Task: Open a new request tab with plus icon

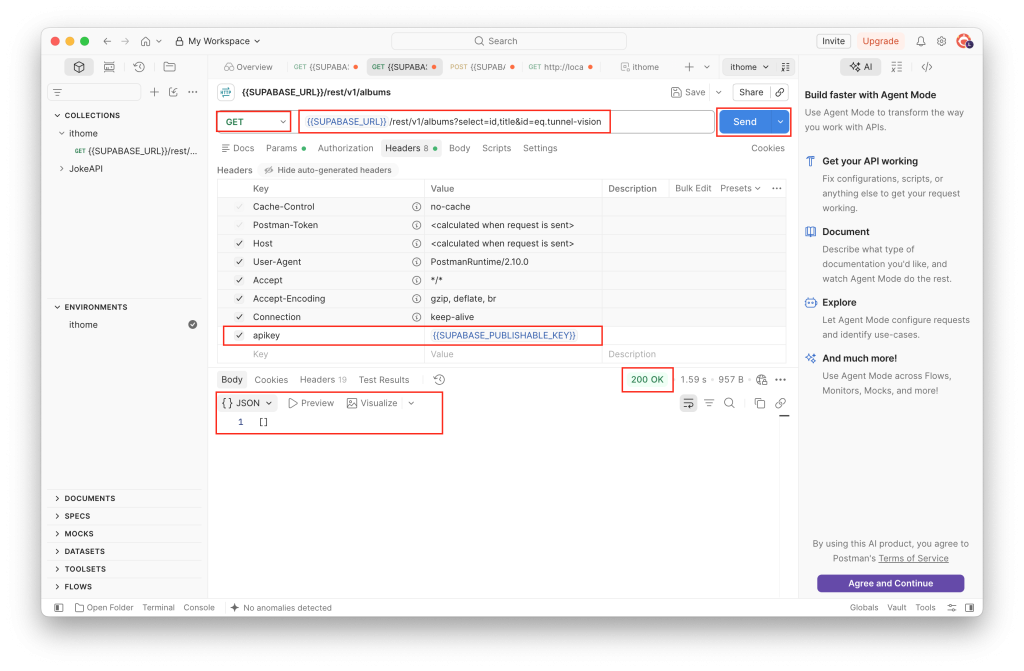Action: [689, 67]
